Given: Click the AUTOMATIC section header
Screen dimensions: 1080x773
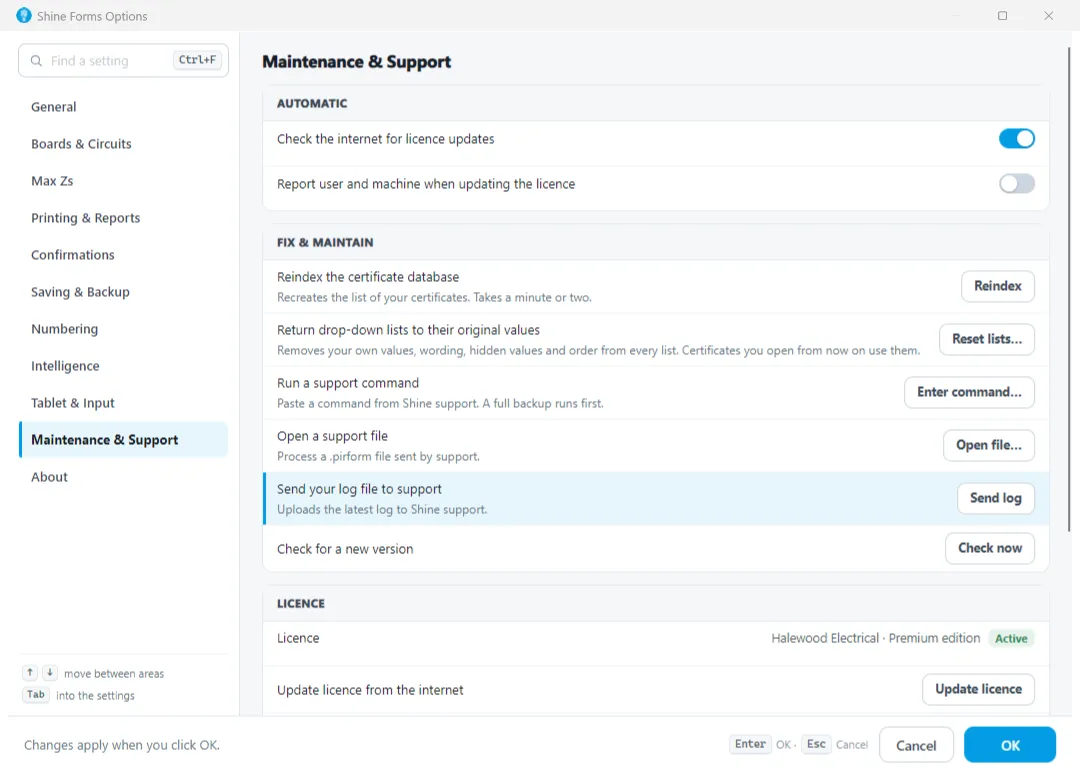Looking at the screenshot, I should point(312,103).
